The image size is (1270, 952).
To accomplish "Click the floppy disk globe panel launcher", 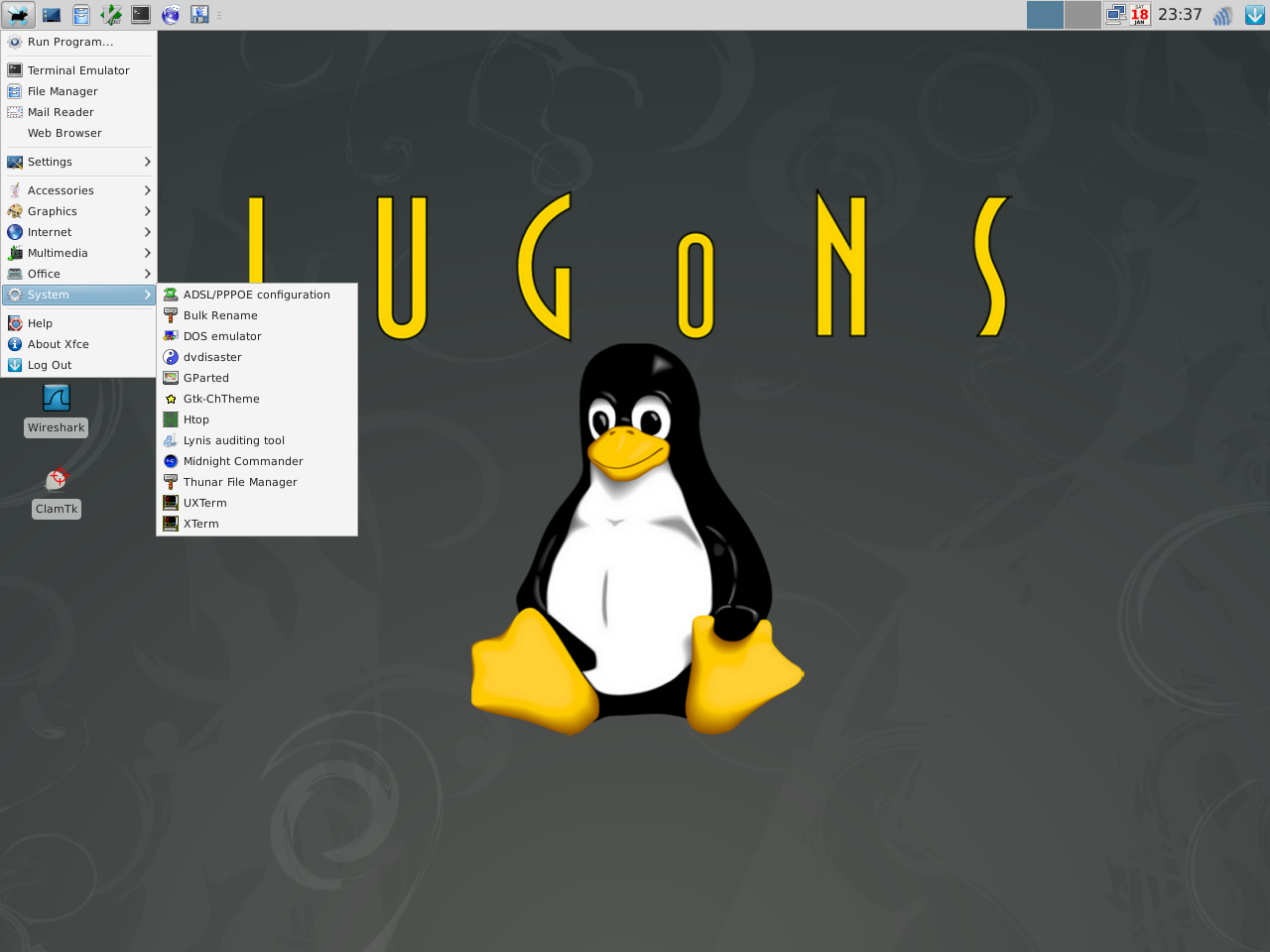I will pos(200,15).
